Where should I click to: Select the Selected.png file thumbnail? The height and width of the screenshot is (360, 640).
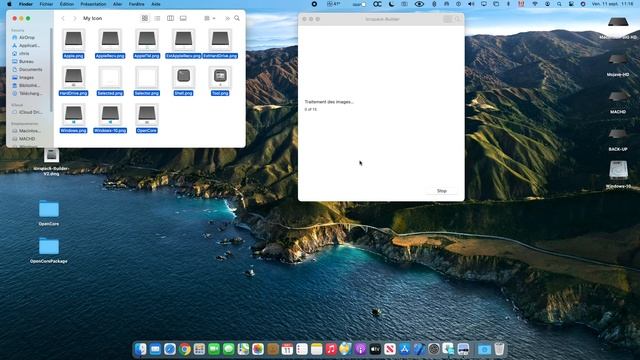(x=110, y=77)
